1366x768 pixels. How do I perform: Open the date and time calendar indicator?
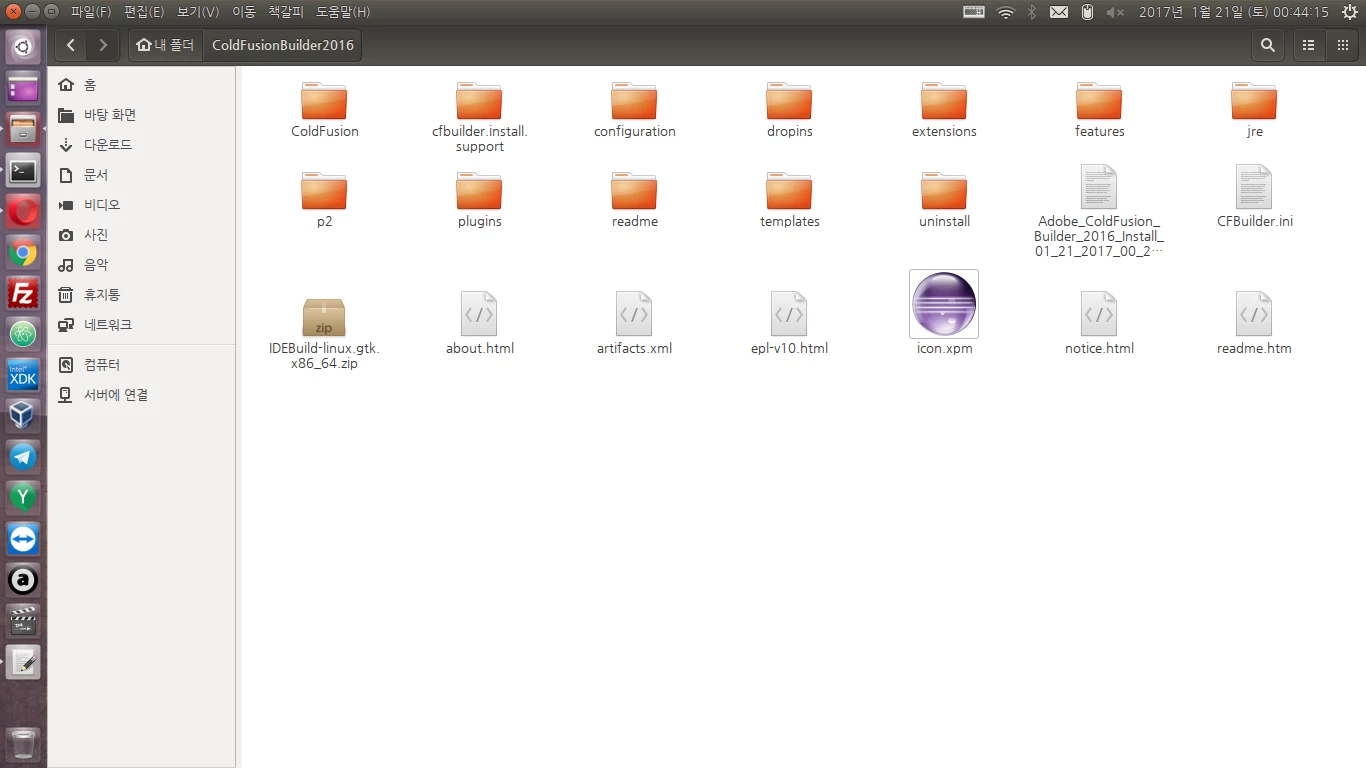tap(1234, 12)
